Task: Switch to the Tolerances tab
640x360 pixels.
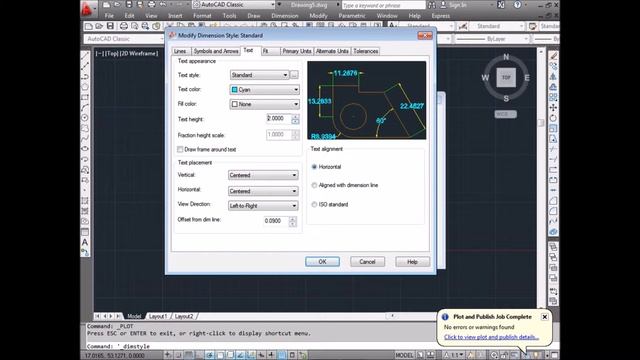Action: pos(366,51)
